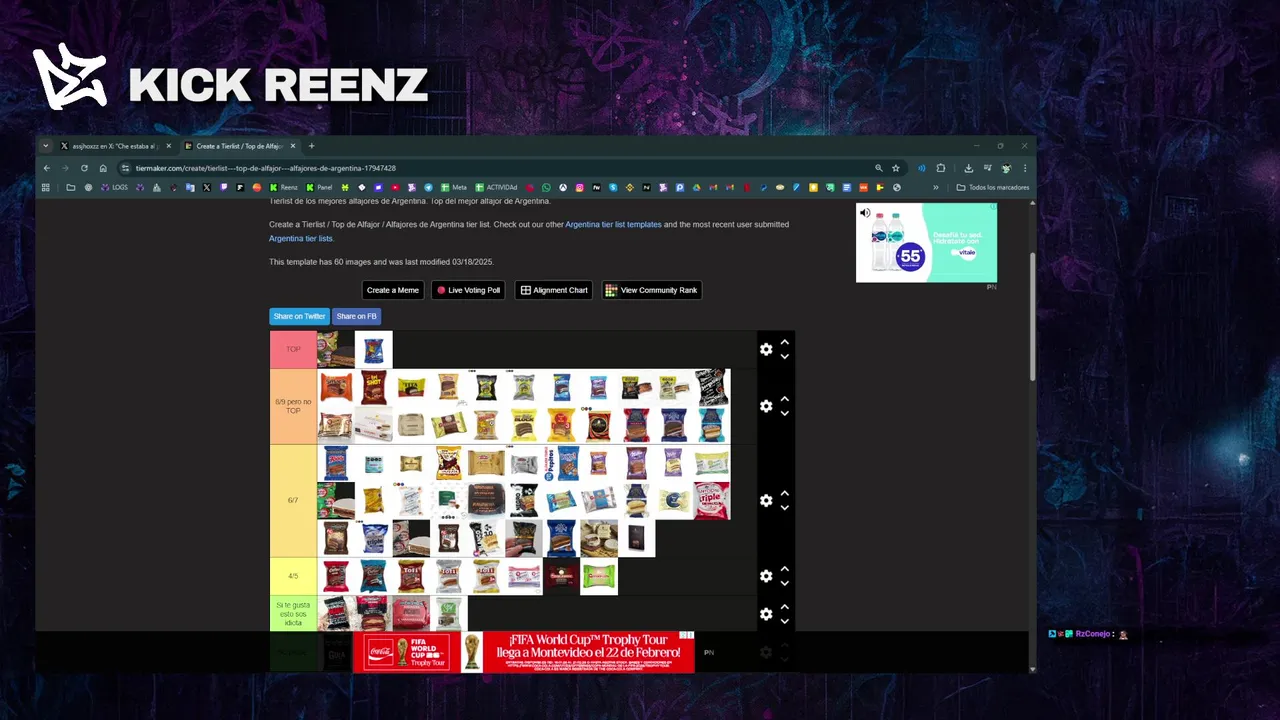Open a new browser tab
The image size is (1280, 720).
click(311, 146)
